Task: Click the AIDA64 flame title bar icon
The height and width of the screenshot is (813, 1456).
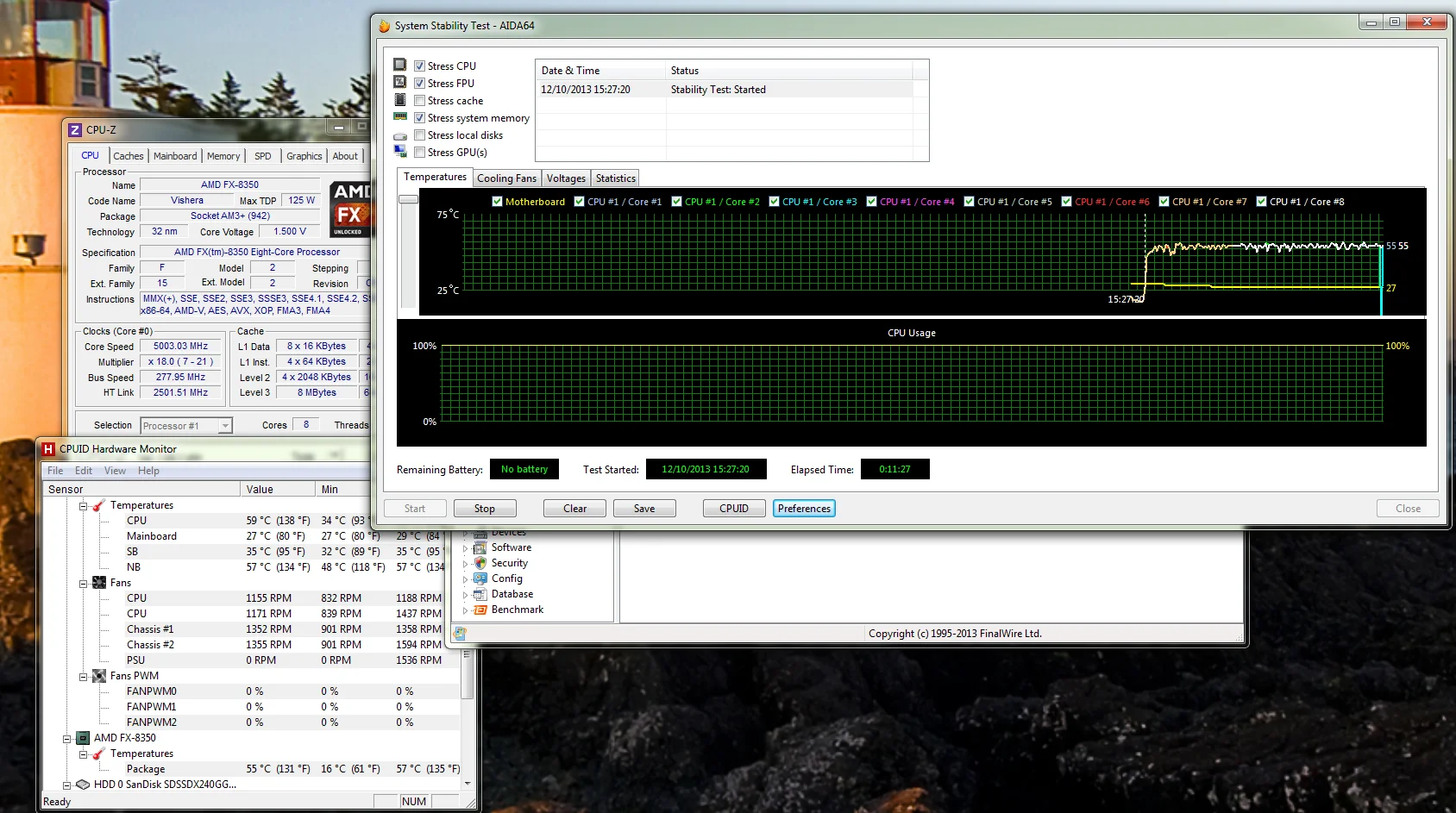Action: pyautogui.click(x=385, y=26)
